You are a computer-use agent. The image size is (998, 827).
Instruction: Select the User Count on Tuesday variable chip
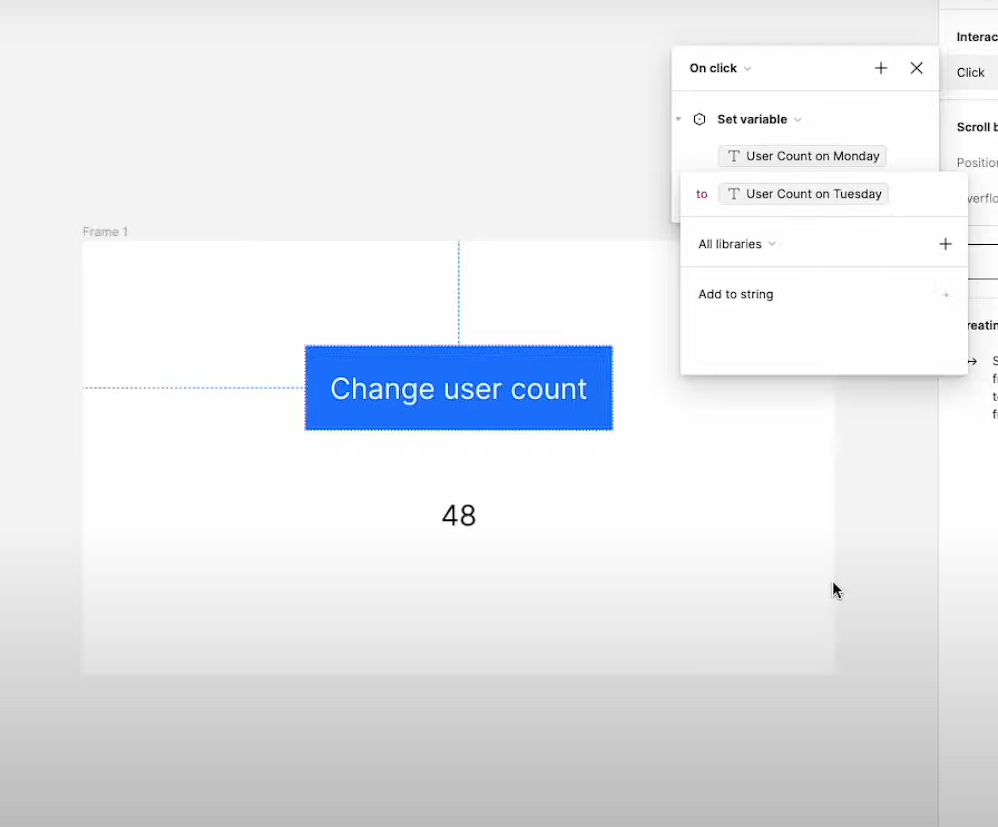[x=803, y=194]
